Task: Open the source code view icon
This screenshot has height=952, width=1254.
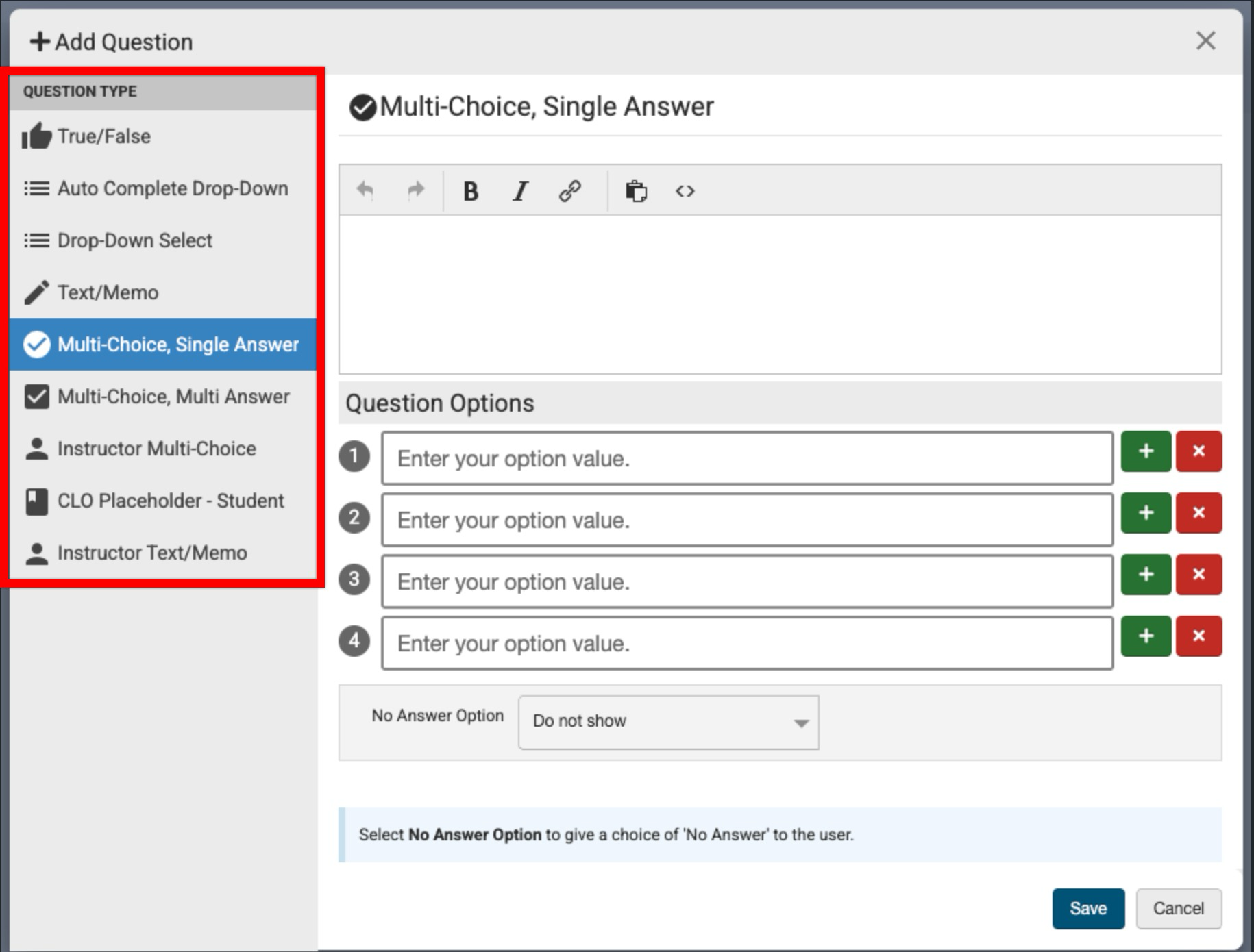Action: [x=685, y=191]
